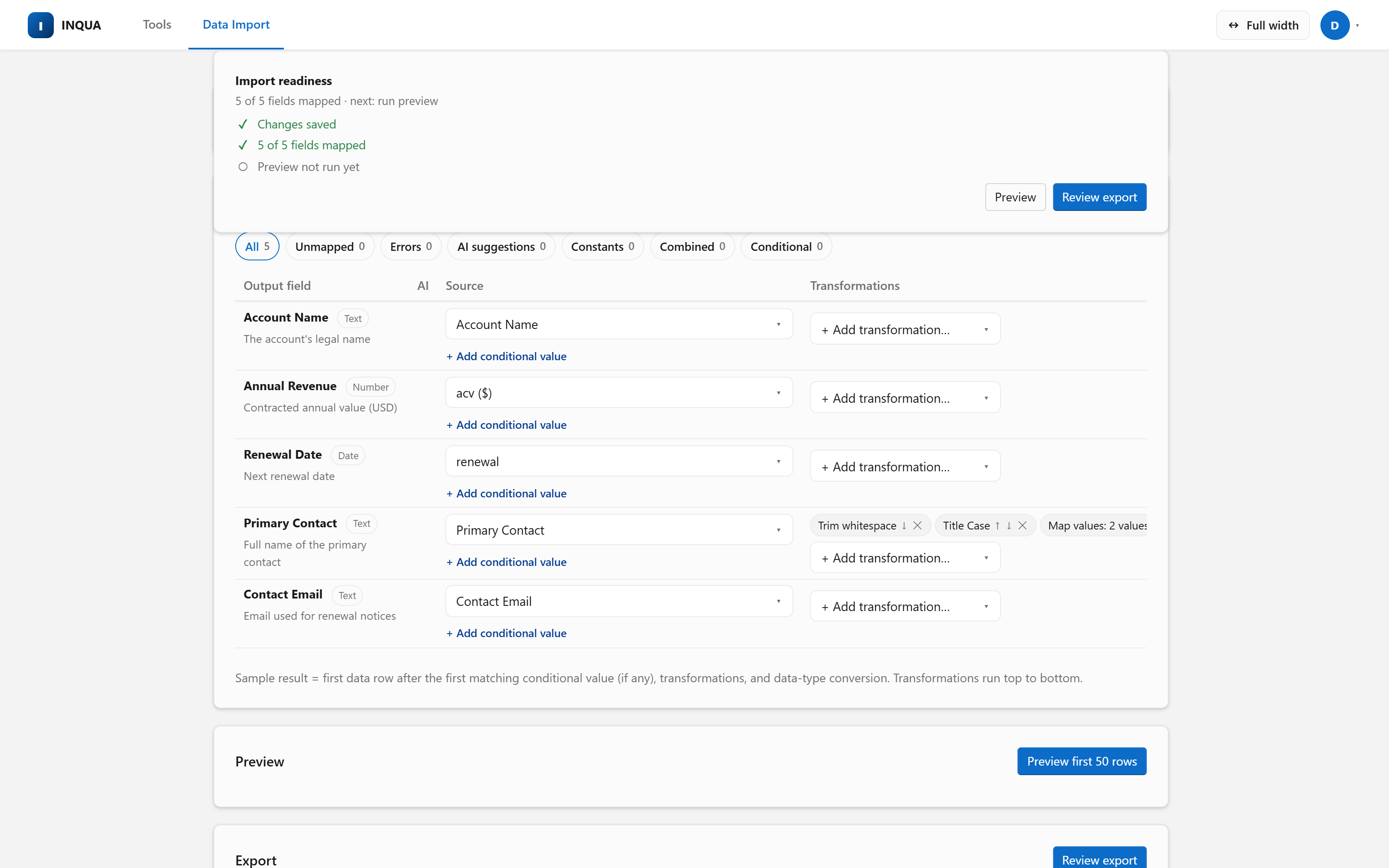This screenshot has width=1389, height=868.
Task: Click the Text type badge for Account Name
Action: [352, 318]
